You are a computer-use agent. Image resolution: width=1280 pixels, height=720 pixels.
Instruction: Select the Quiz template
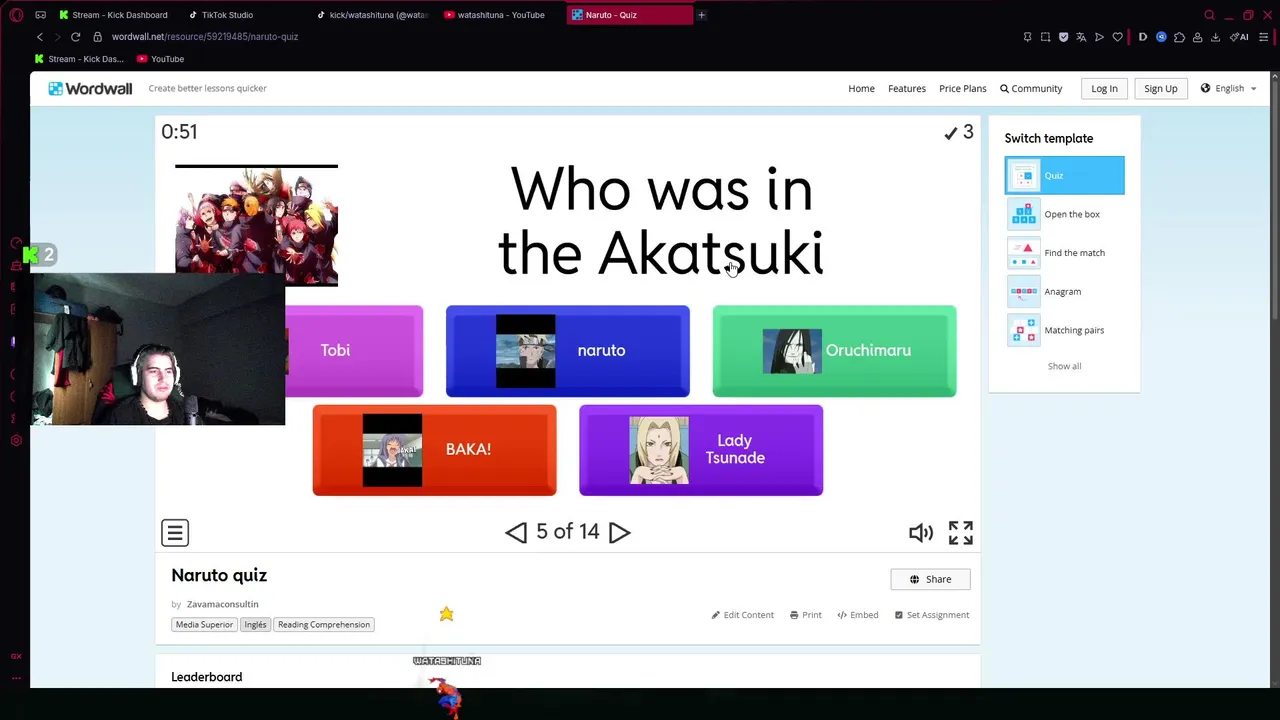pyautogui.click(x=1064, y=175)
